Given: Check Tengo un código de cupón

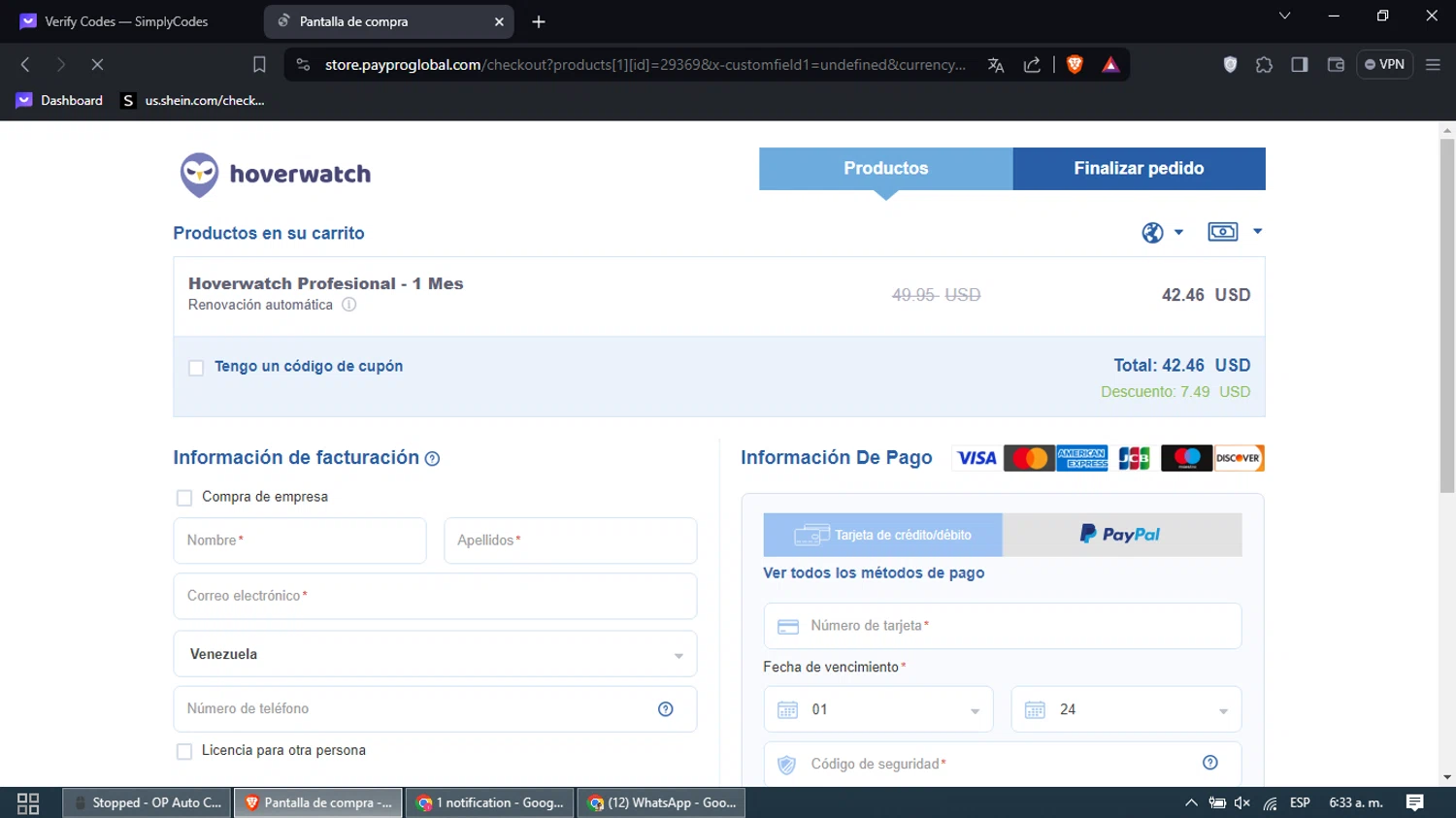Looking at the screenshot, I should pos(196,368).
